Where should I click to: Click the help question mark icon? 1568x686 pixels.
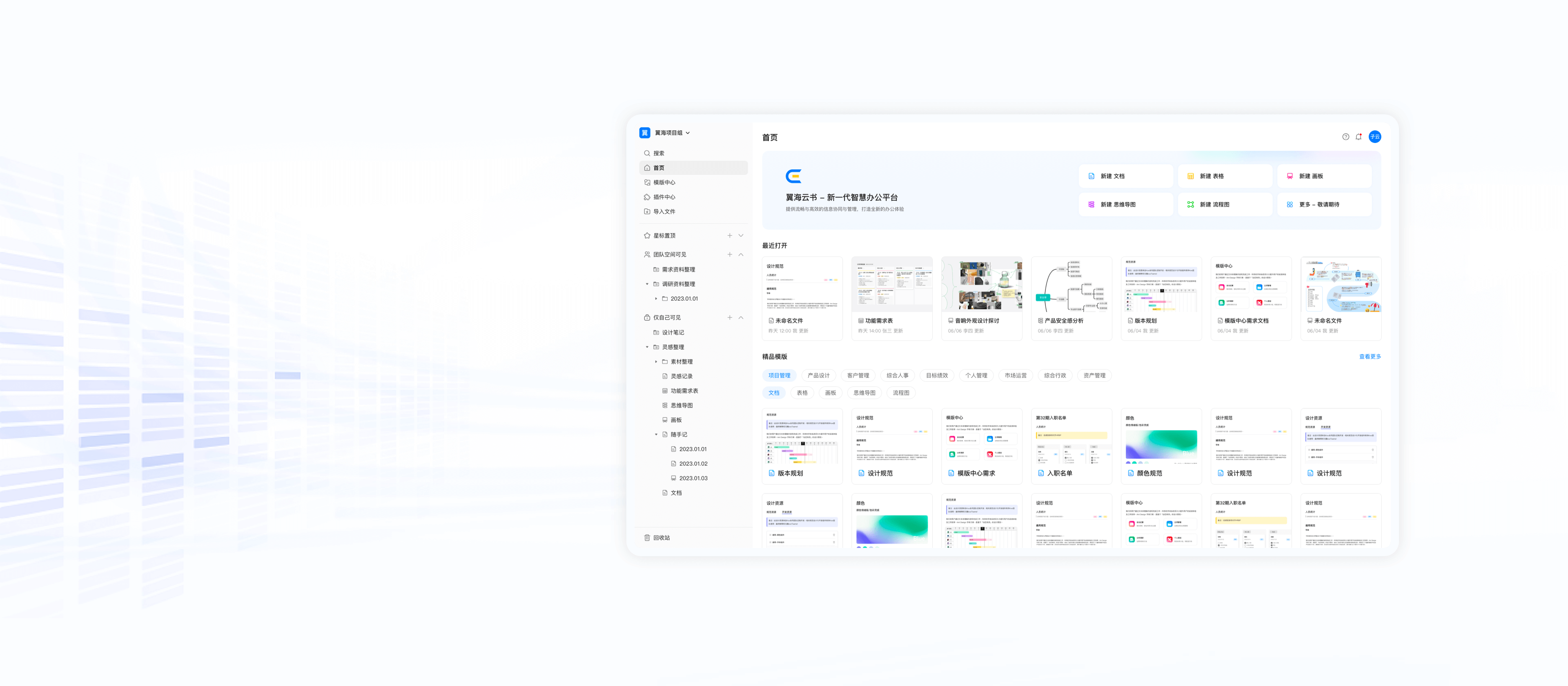pyautogui.click(x=1345, y=137)
